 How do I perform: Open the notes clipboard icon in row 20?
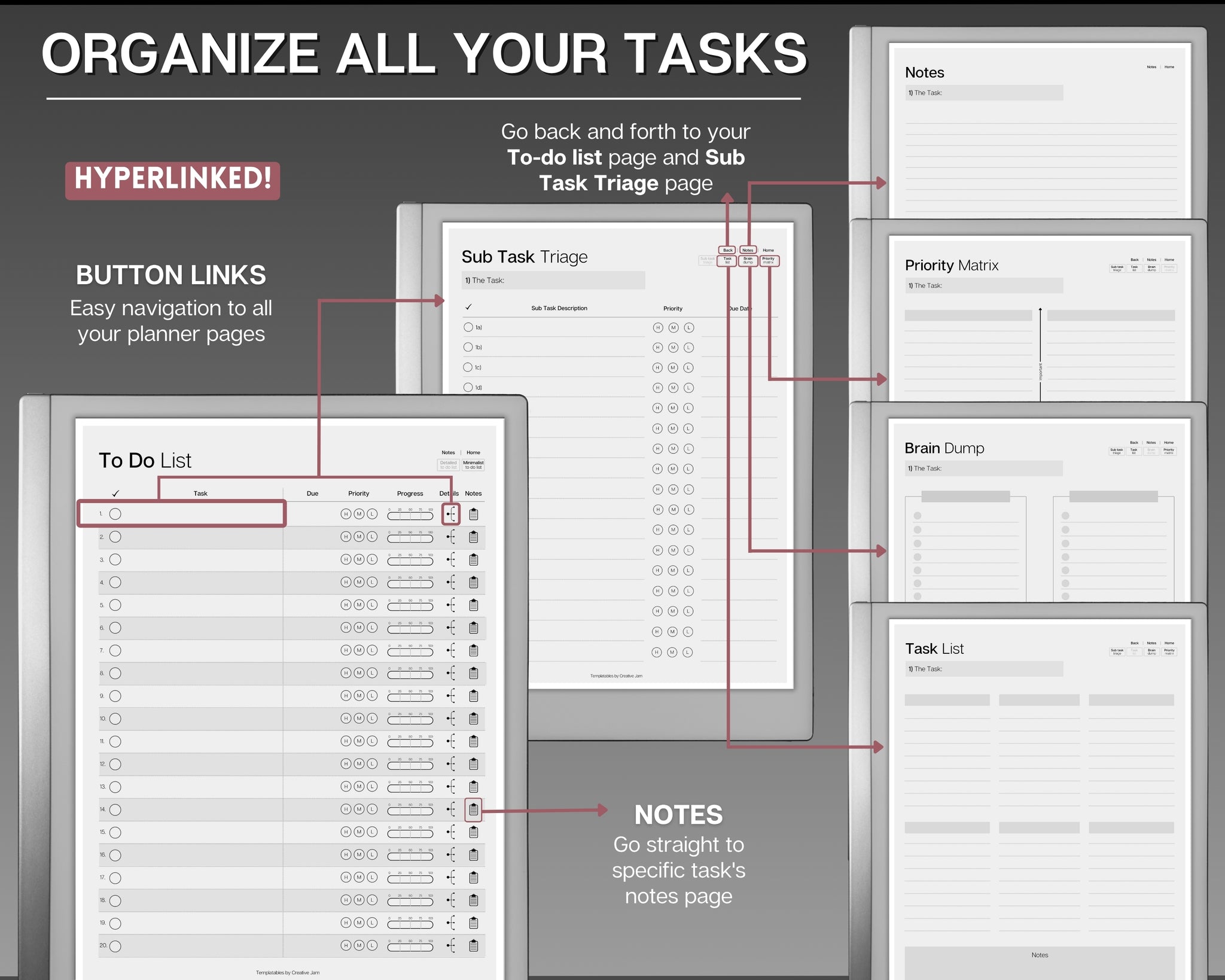(x=473, y=946)
